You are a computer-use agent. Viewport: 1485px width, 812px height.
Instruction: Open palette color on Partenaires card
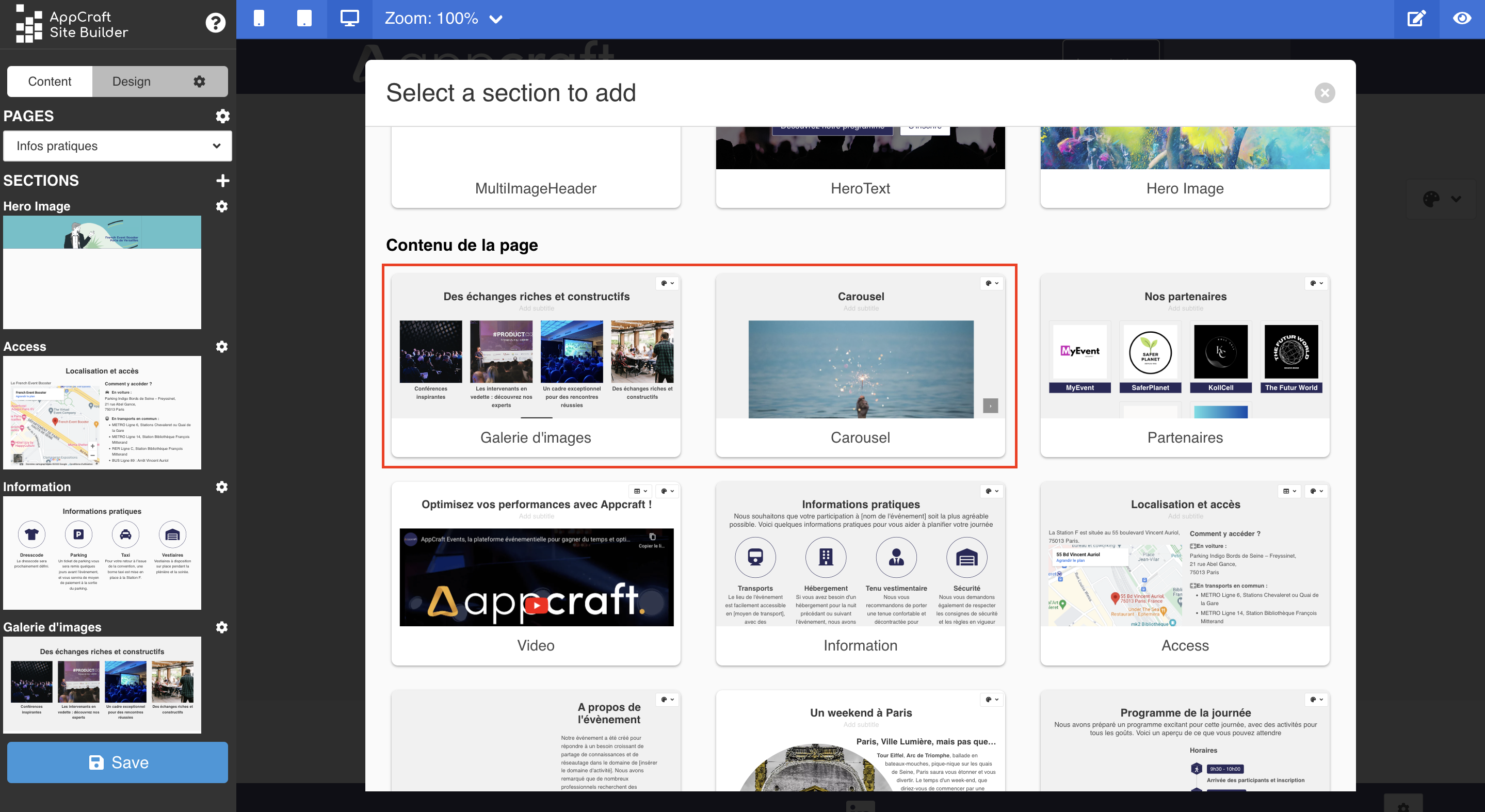coord(1316,283)
